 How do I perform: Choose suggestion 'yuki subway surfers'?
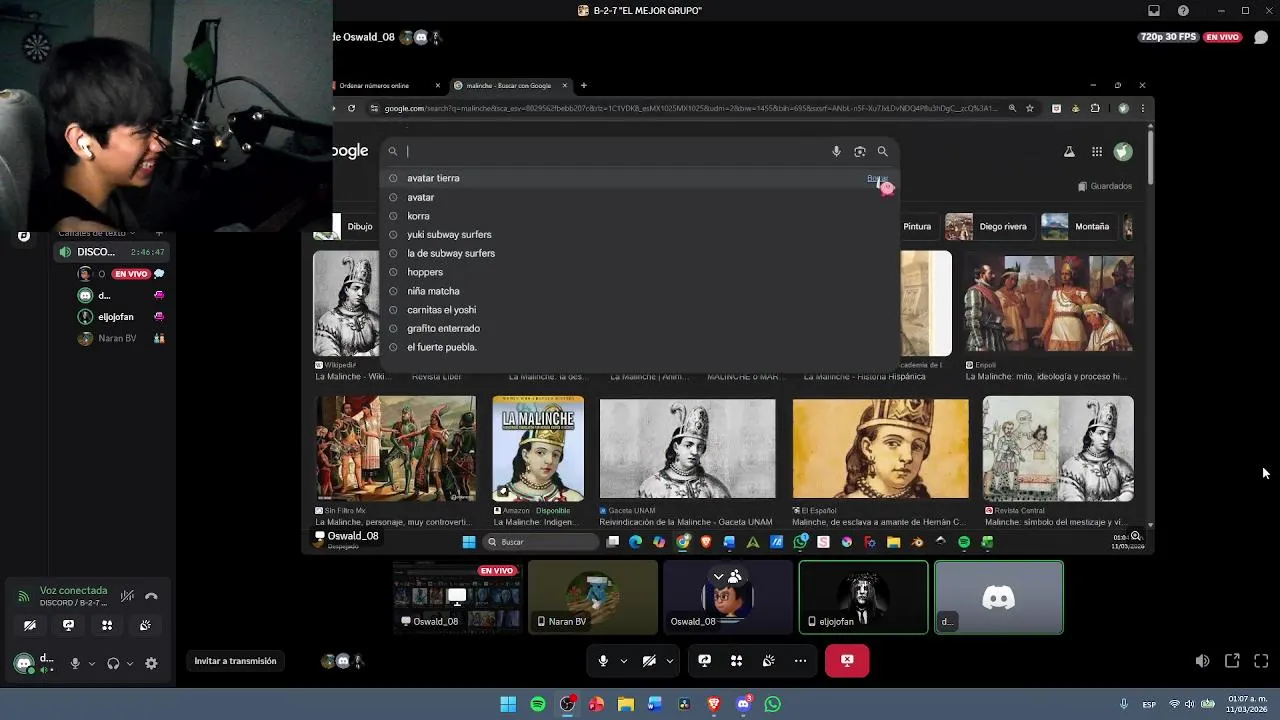(639, 235)
